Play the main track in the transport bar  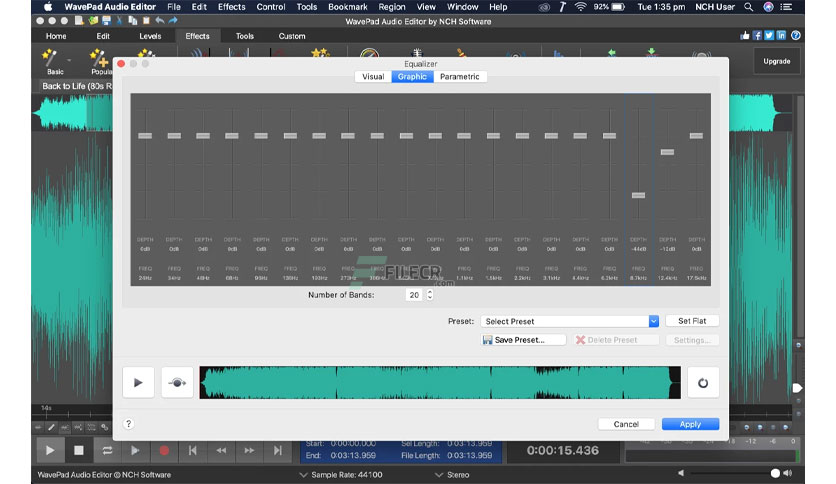(x=50, y=450)
